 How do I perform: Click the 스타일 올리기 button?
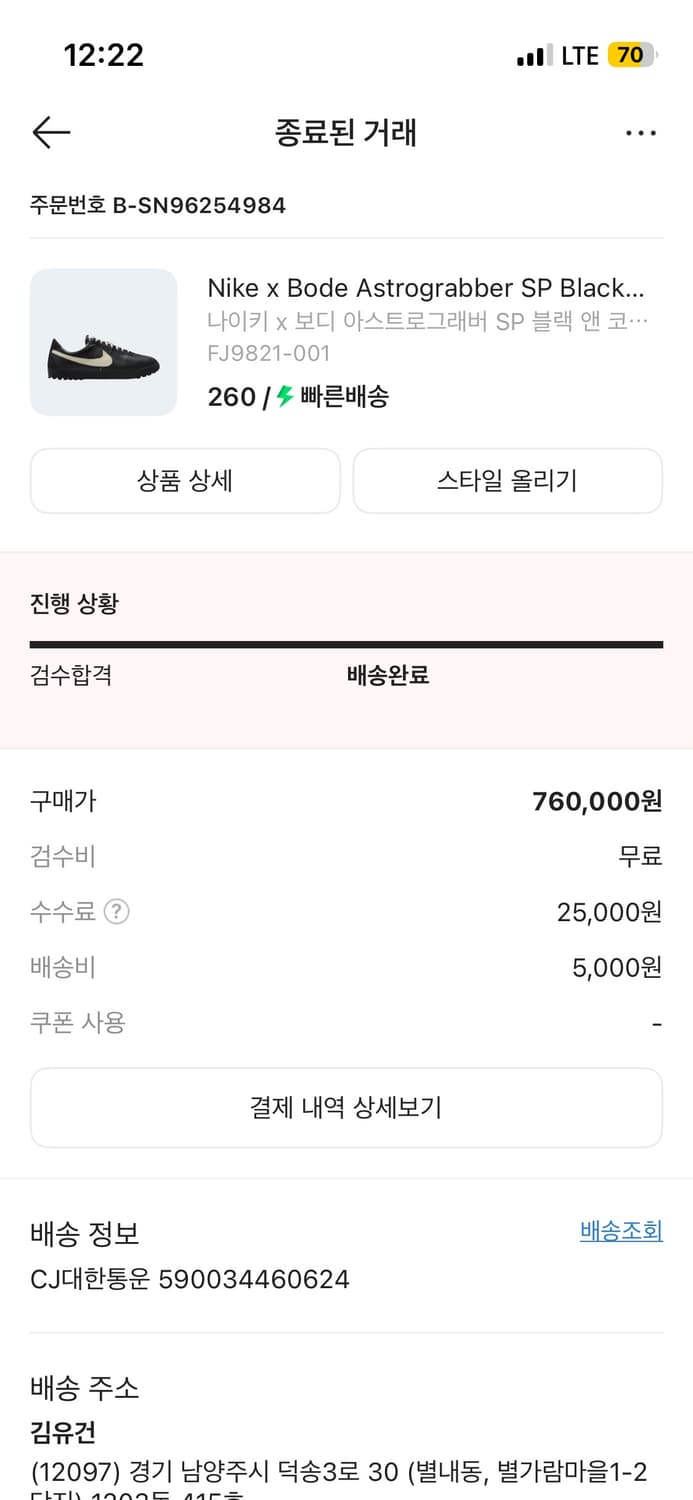click(x=507, y=481)
